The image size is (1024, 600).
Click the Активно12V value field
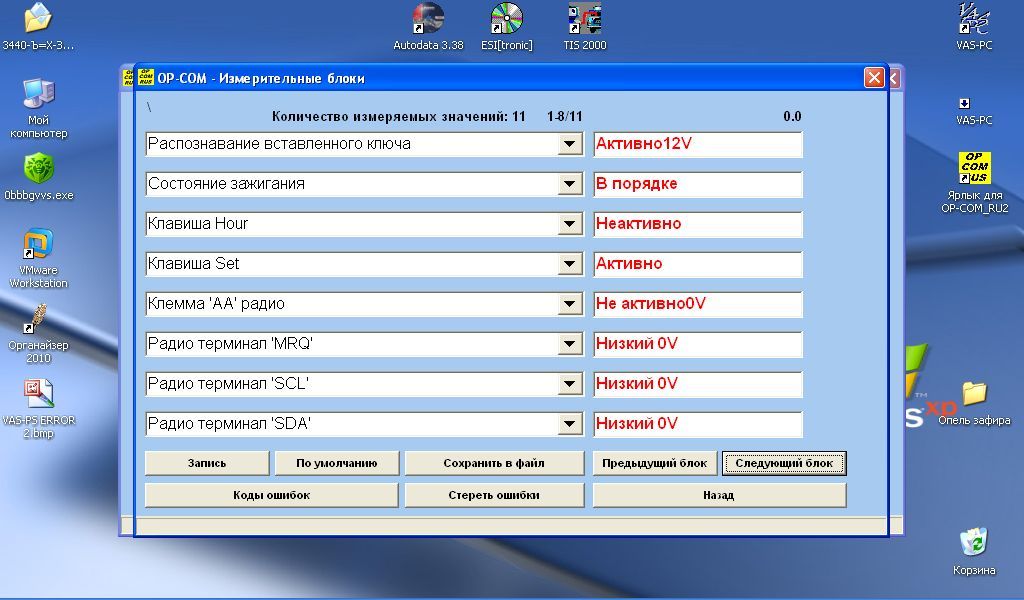tap(697, 144)
